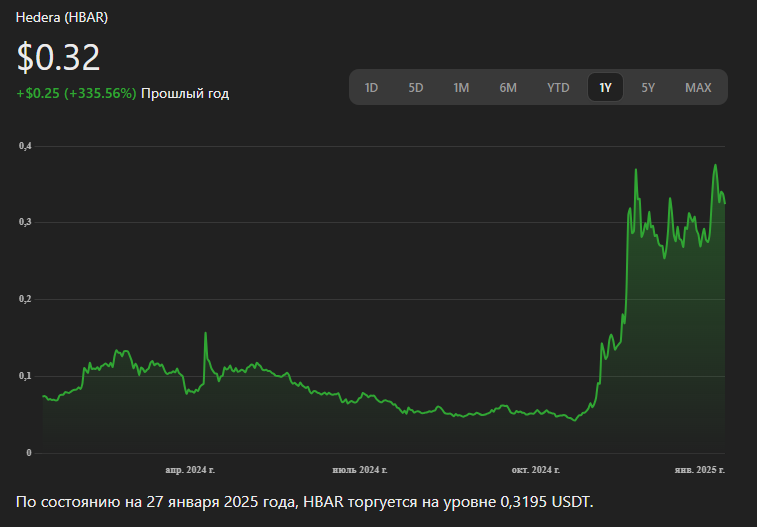Click the 0 y-axis label
This screenshot has height=527, width=757.
coord(29,453)
